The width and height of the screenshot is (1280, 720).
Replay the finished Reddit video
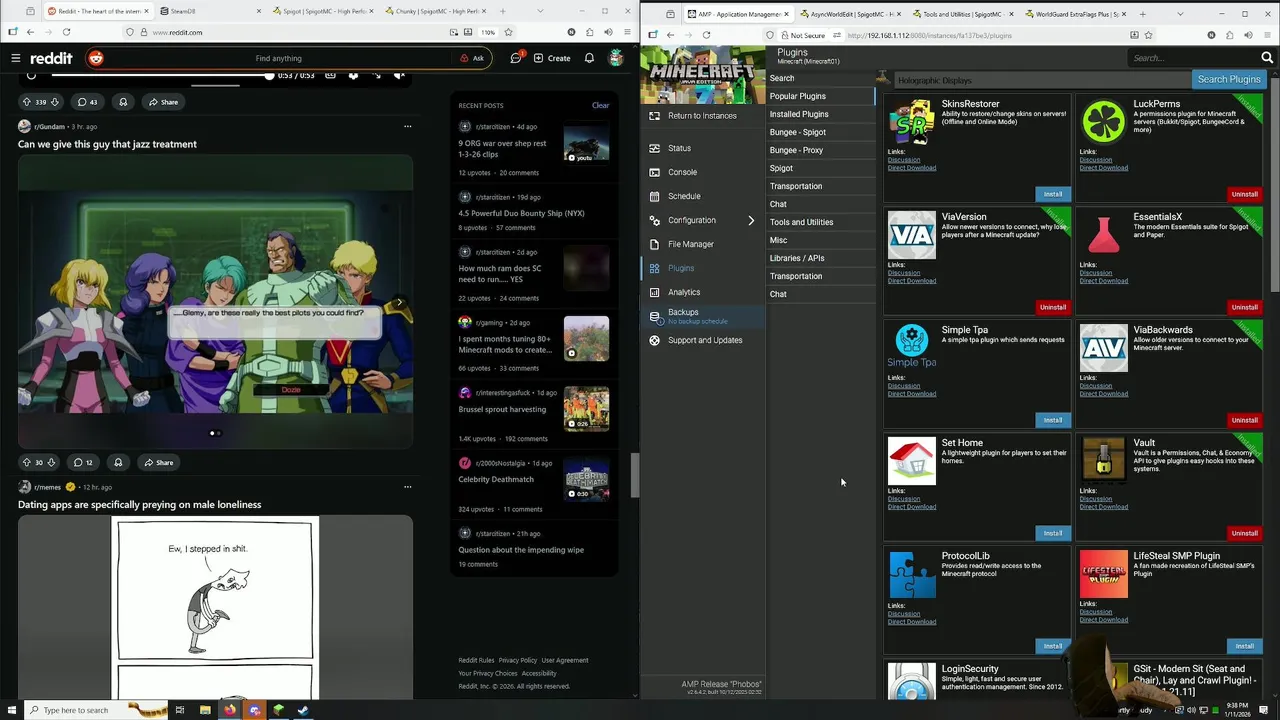pyautogui.click(x=31, y=75)
